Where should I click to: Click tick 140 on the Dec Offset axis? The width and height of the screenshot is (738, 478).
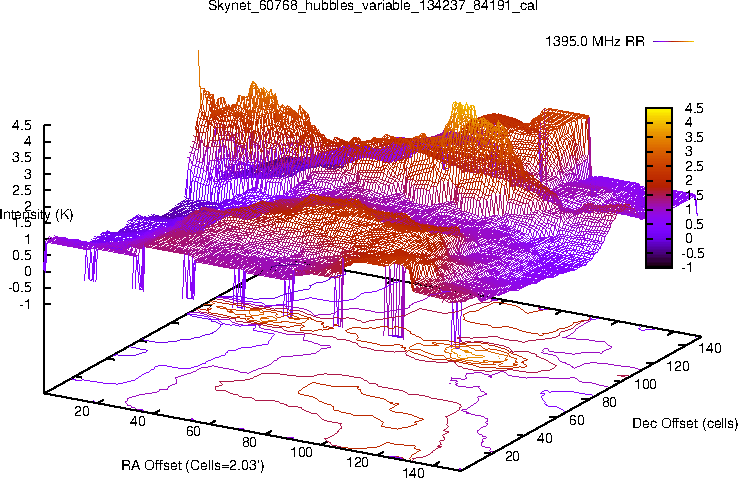pyautogui.click(x=710, y=348)
